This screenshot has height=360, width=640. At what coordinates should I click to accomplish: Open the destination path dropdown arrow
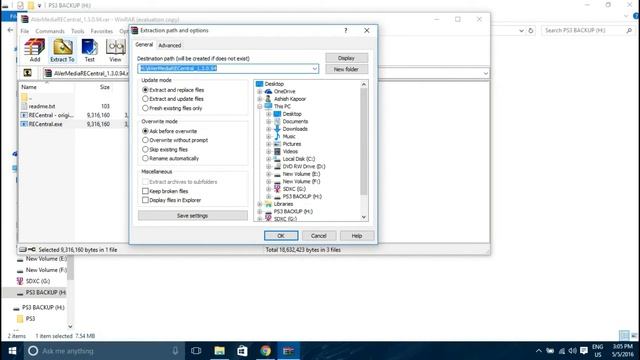pos(315,69)
